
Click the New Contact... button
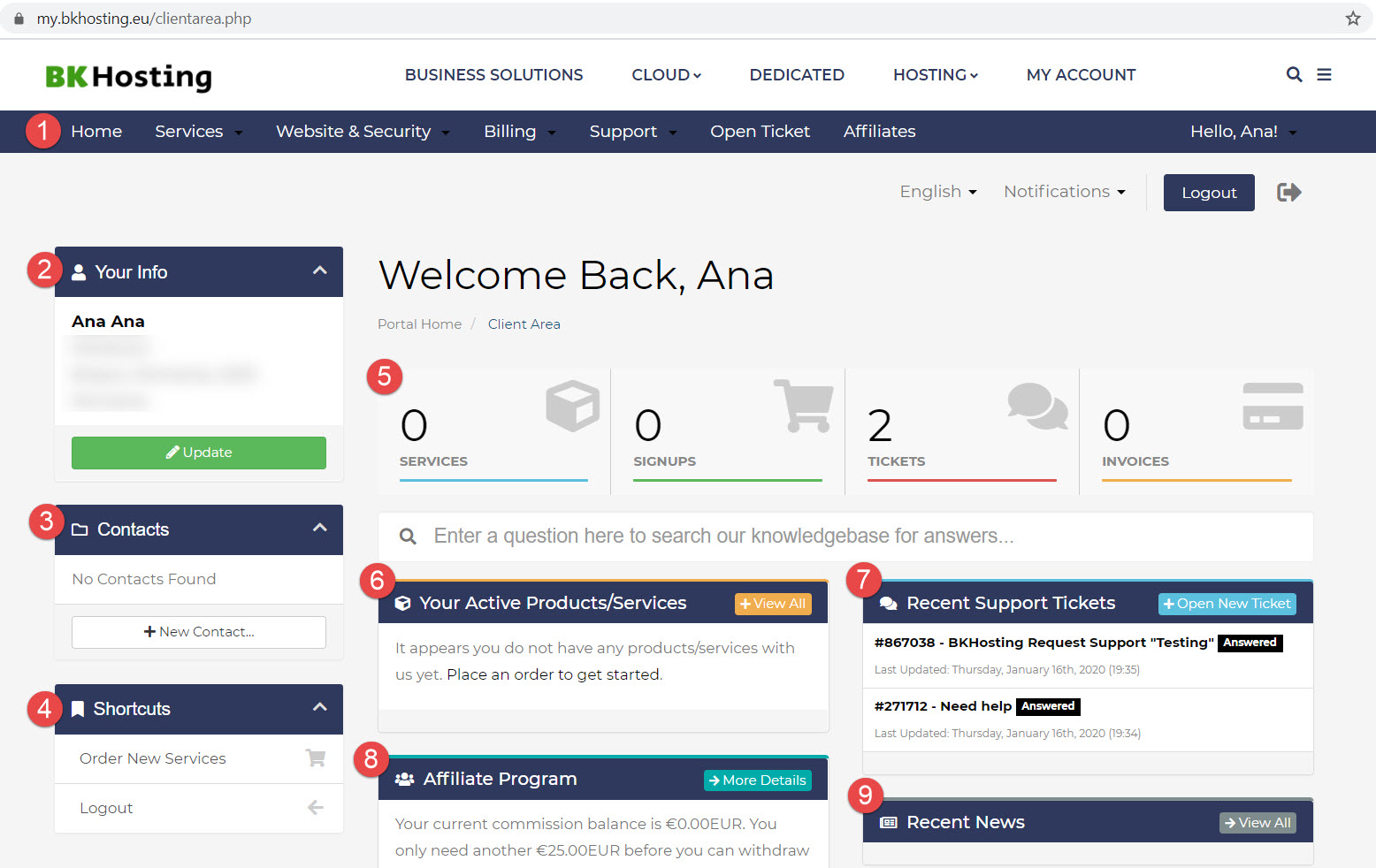pyautogui.click(x=199, y=632)
